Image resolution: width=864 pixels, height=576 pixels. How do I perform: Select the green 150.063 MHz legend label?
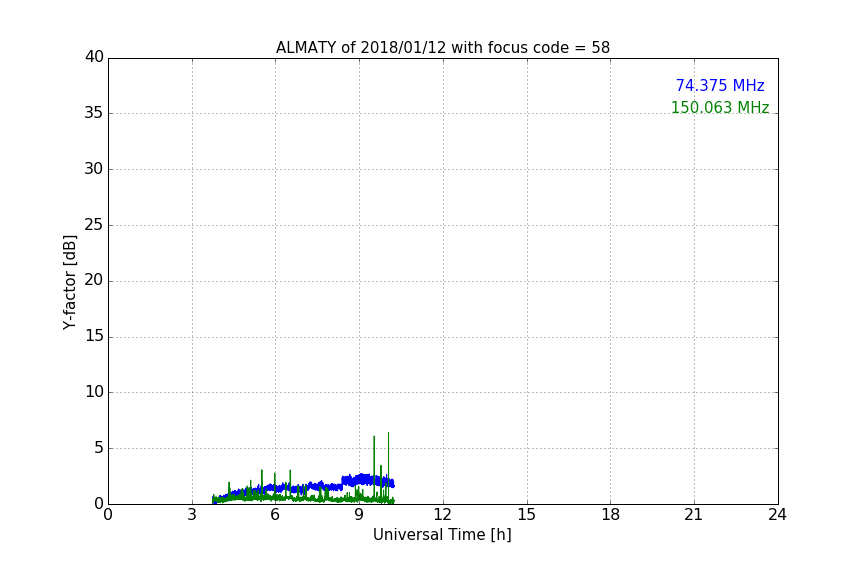coord(720,107)
